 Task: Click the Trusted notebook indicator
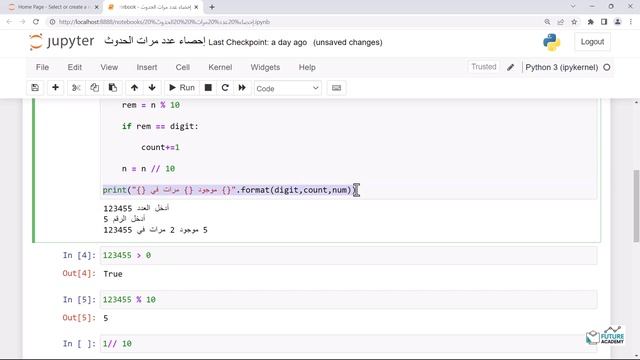484,67
